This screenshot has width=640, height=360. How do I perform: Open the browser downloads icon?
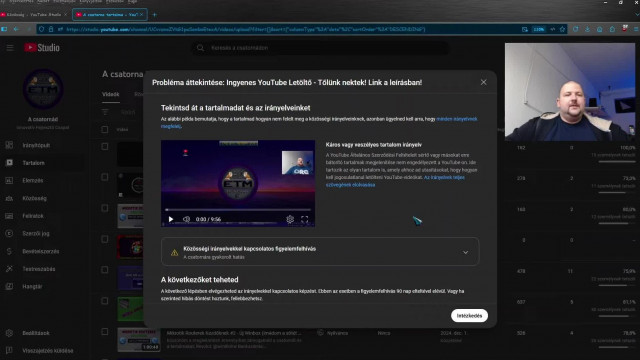(x=587, y=29)
